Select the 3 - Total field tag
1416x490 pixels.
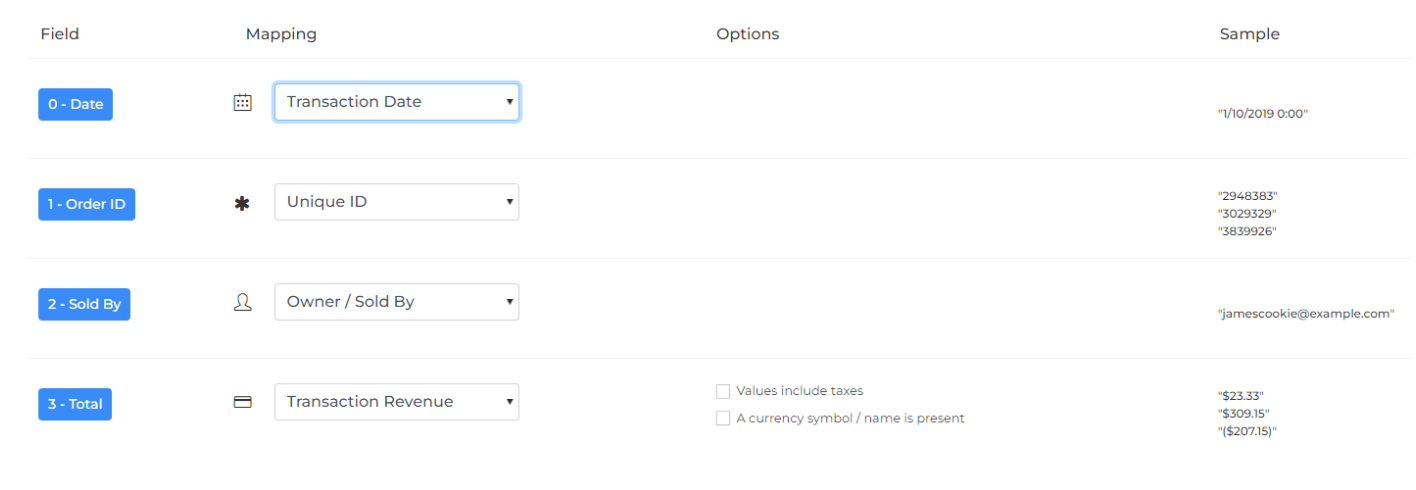[76, 404]
